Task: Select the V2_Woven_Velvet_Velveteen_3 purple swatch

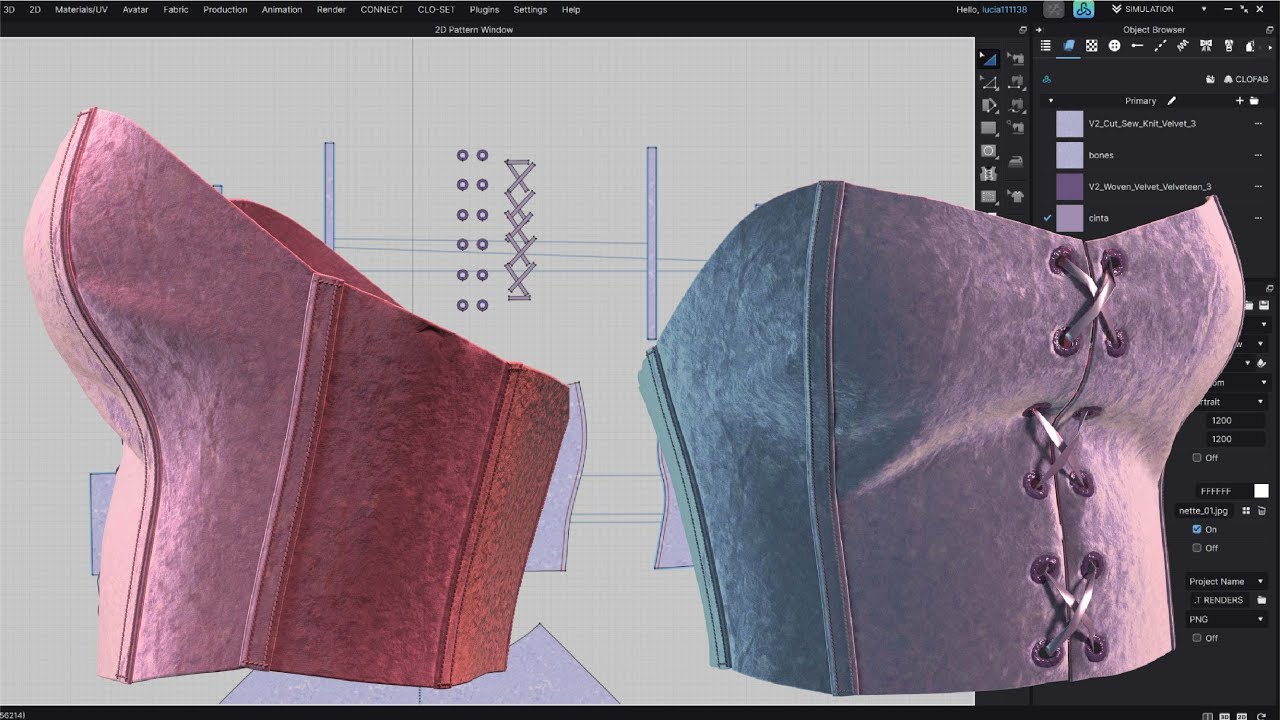Action: pos(1070,187)
